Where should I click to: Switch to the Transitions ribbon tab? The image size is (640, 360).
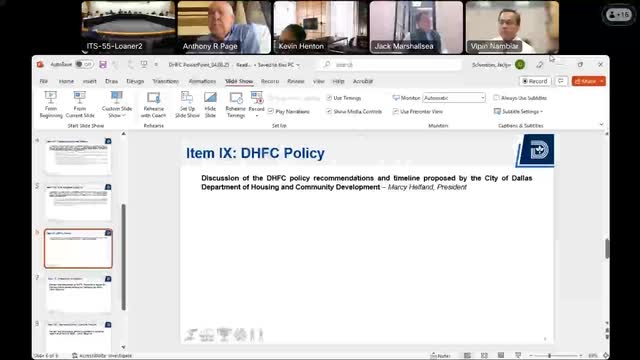166,81
